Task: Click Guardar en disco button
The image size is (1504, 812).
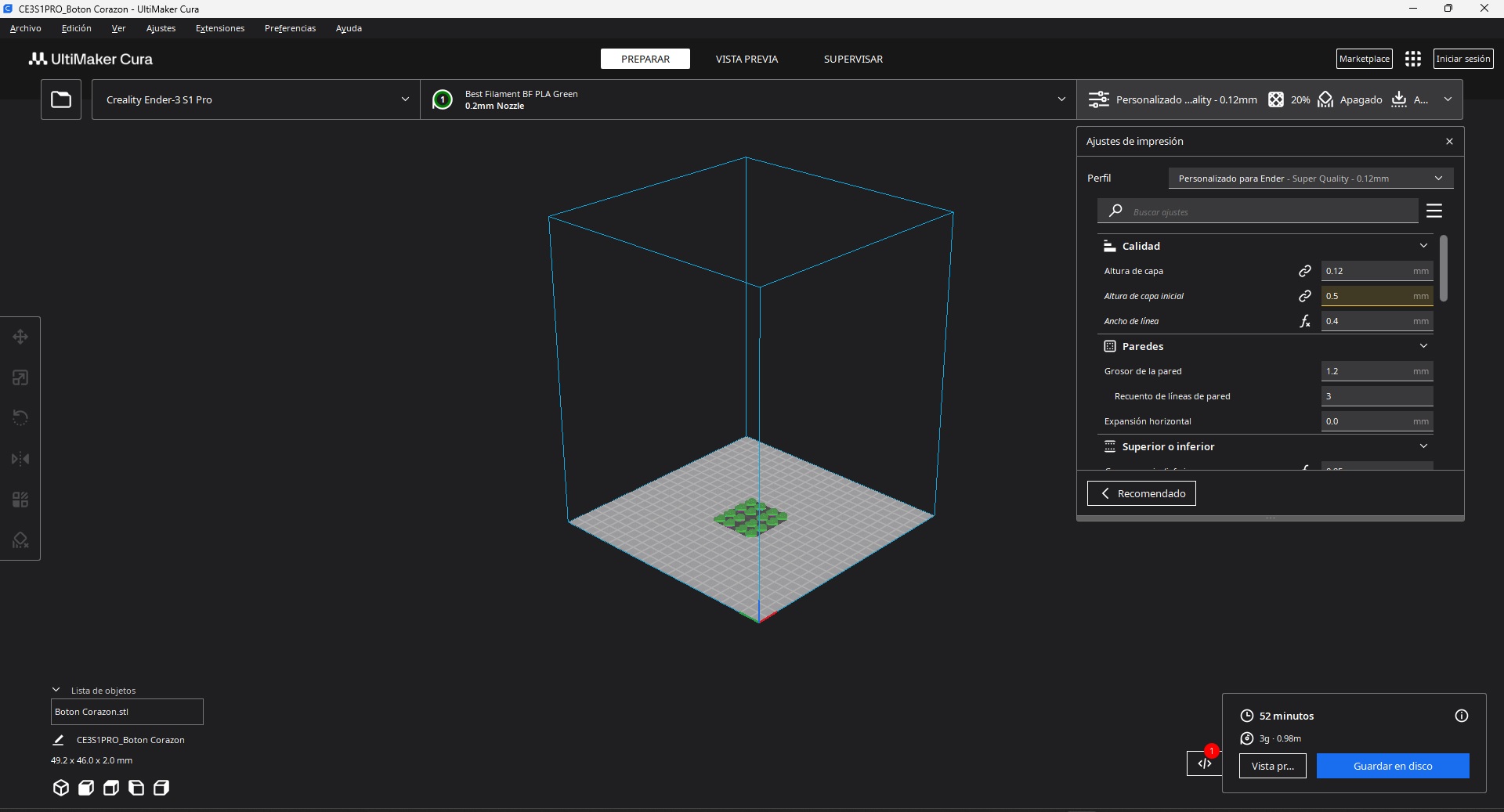Action: tap(1393, 766)
